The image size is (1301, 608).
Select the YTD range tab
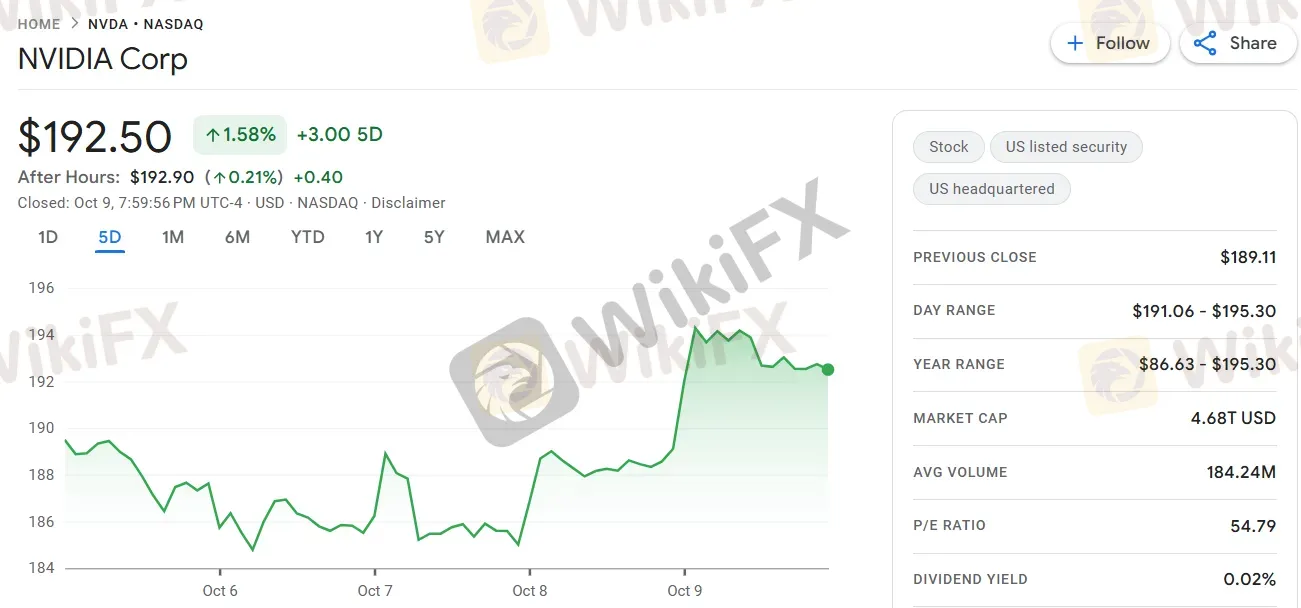(307, 237)
